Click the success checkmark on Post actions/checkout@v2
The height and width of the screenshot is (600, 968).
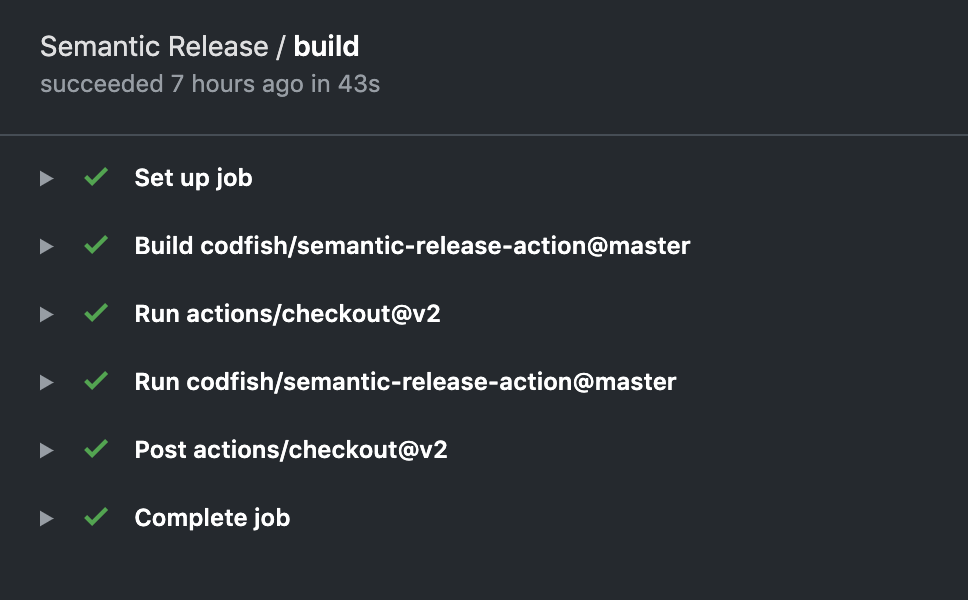tap(96, 449)
